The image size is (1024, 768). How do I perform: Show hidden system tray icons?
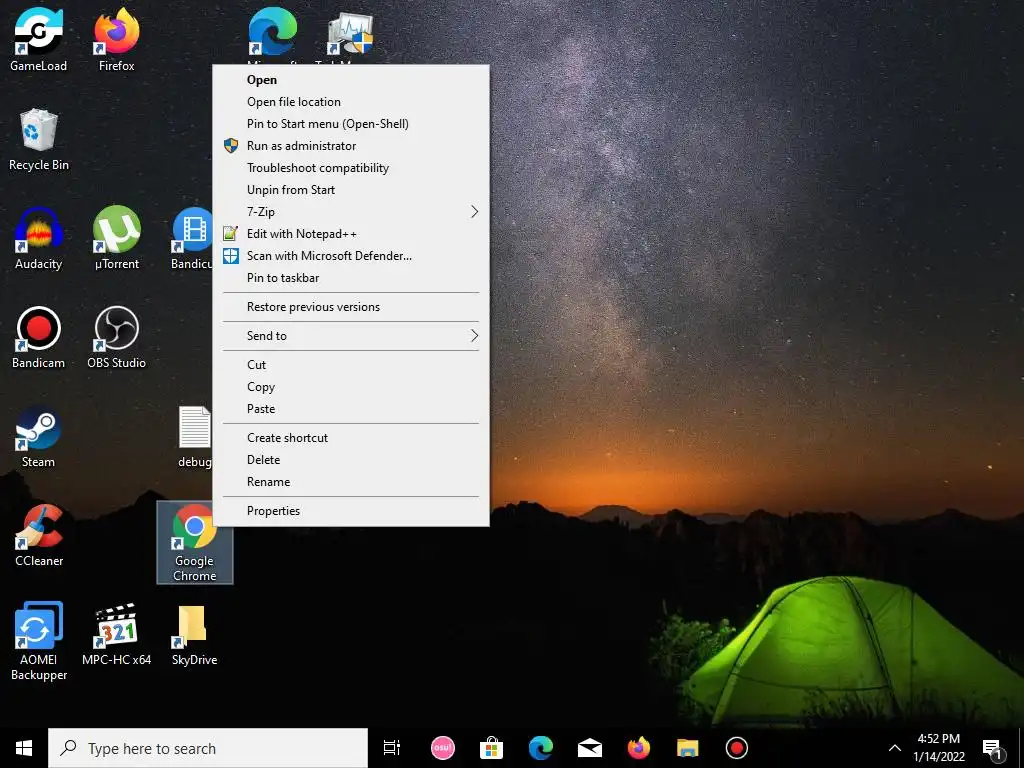click(x=895, y=748)
